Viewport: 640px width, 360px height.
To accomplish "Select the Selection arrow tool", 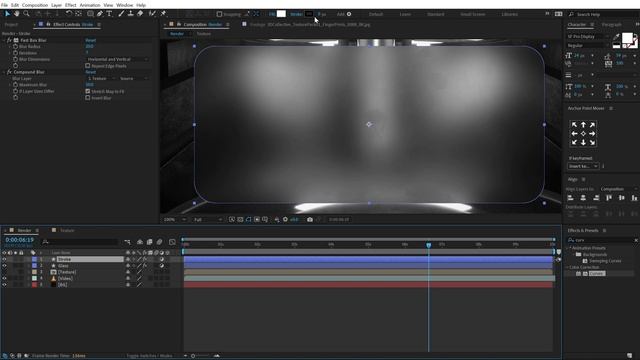I will pyautogui.click(x=8, y=14).
